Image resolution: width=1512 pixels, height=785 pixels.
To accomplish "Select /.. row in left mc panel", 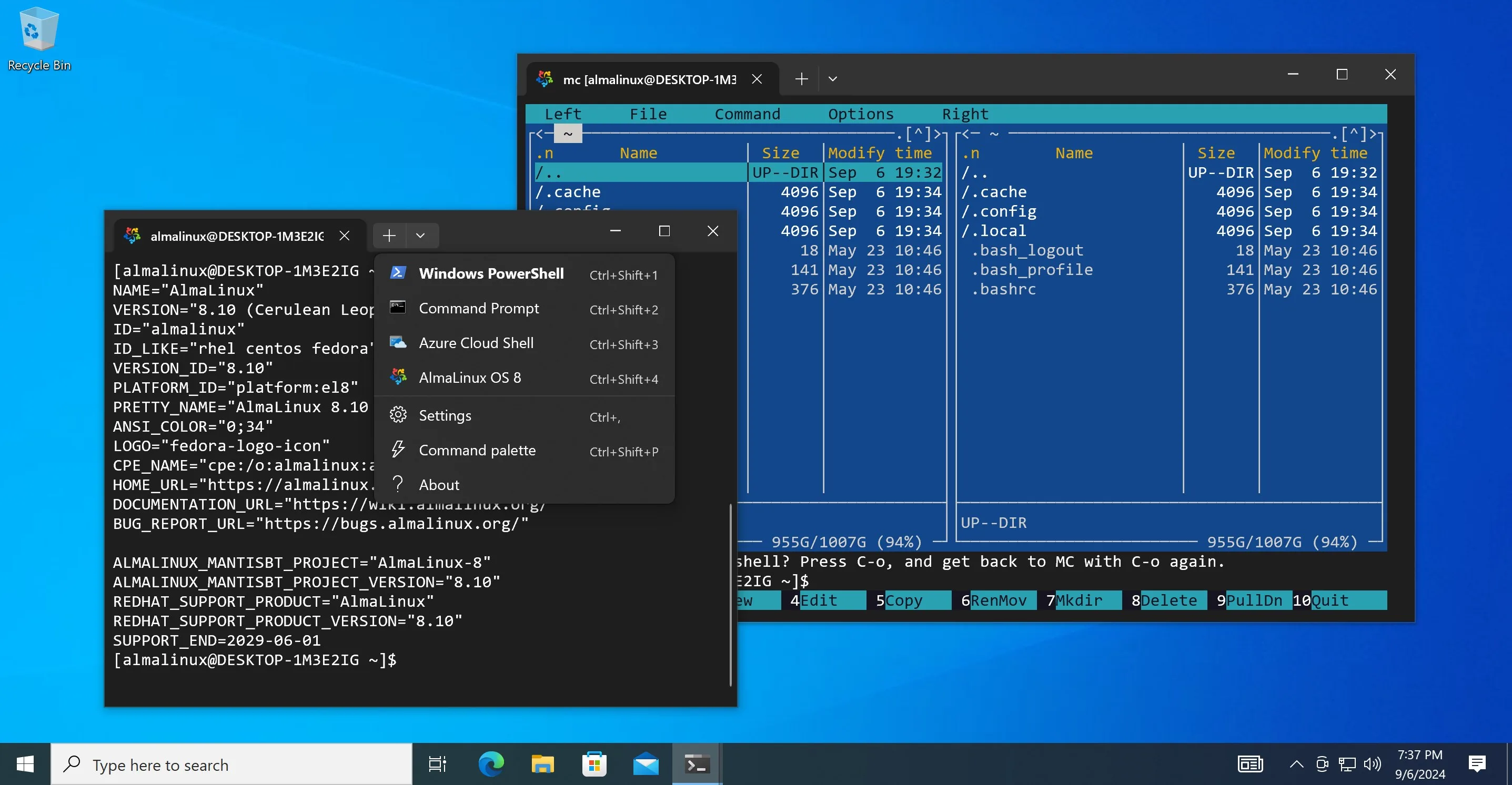I will [x=739, y=172].
